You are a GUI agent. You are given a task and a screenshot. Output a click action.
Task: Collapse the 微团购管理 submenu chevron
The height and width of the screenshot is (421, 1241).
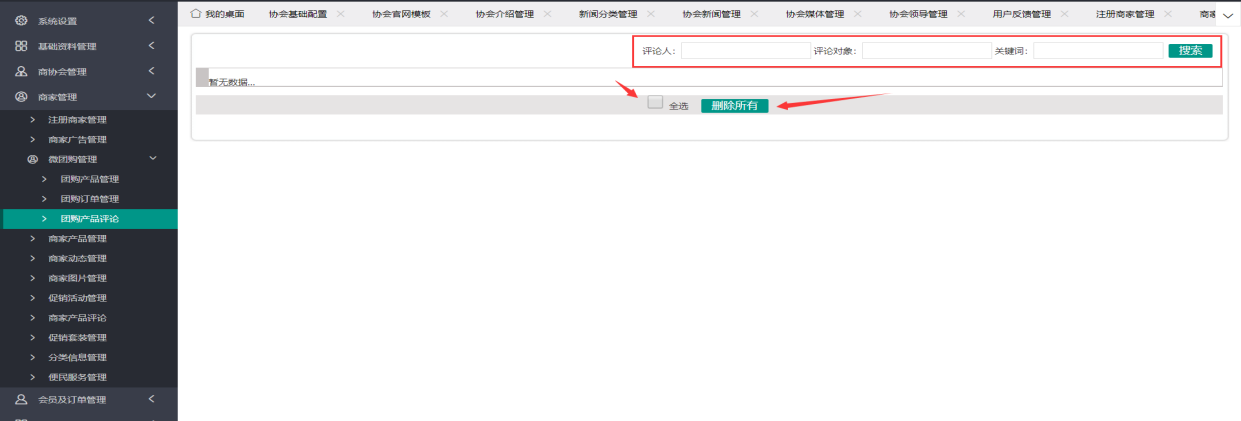click(x=153, y=159)
